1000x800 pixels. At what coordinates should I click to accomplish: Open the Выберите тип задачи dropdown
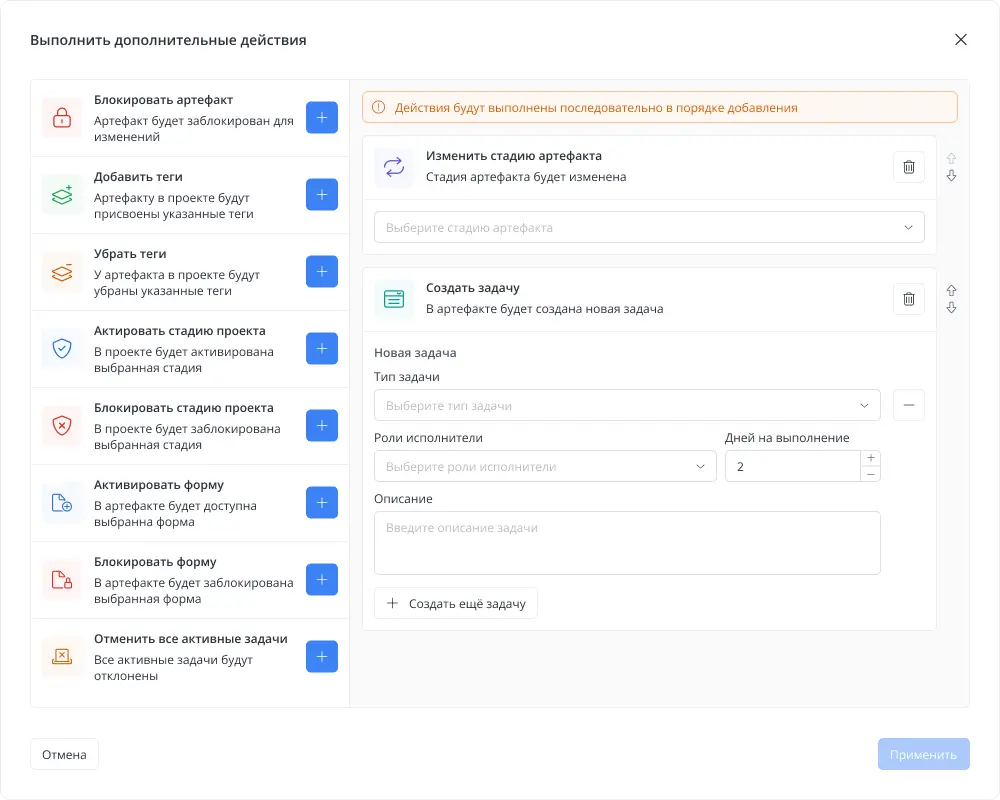pyautogui.click(x=628, y=405)
